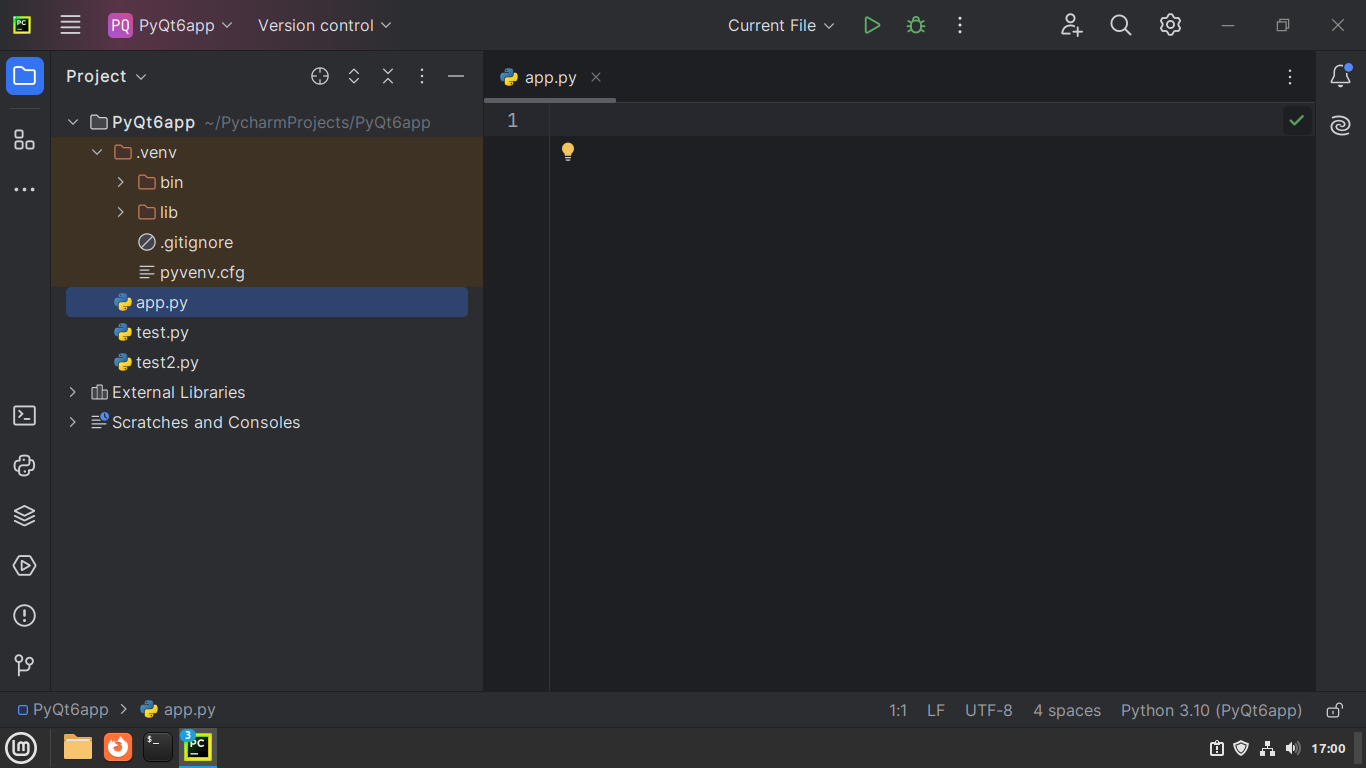
Task: Open the Current File run configuration dropdown
Action: tap(781, 25)
